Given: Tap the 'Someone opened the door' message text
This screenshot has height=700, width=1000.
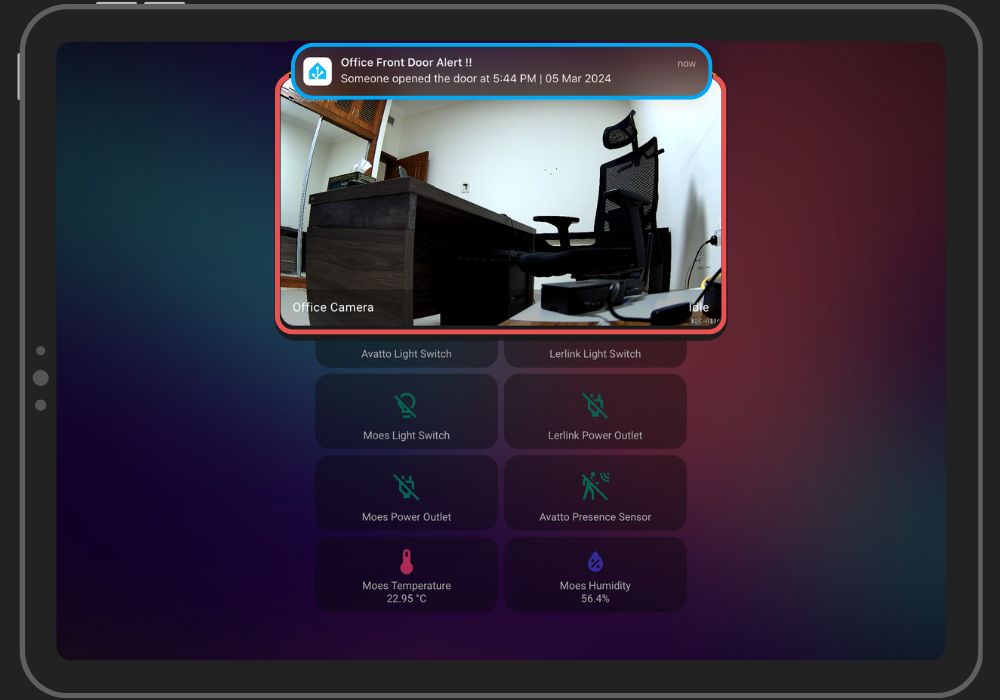Looking at the screenshot, I should pos(475,79).
